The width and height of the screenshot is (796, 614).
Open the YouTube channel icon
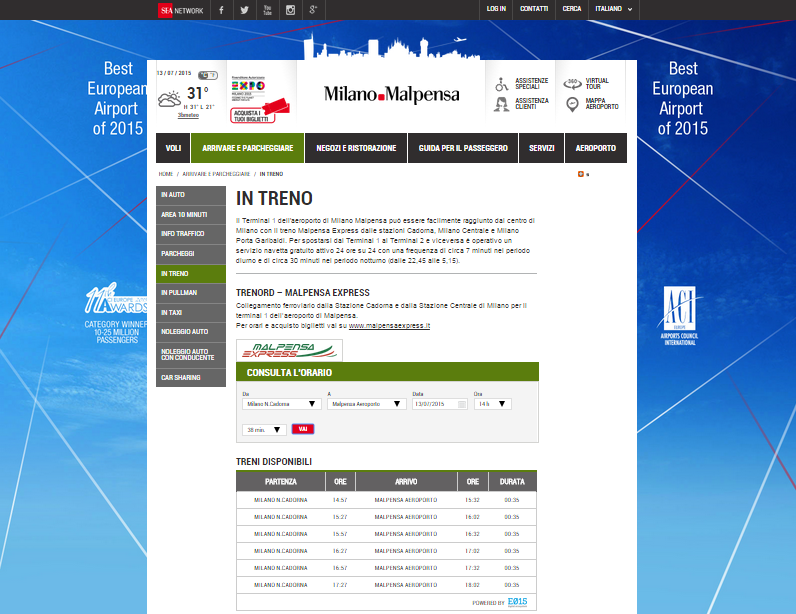(x=267, y=10)
